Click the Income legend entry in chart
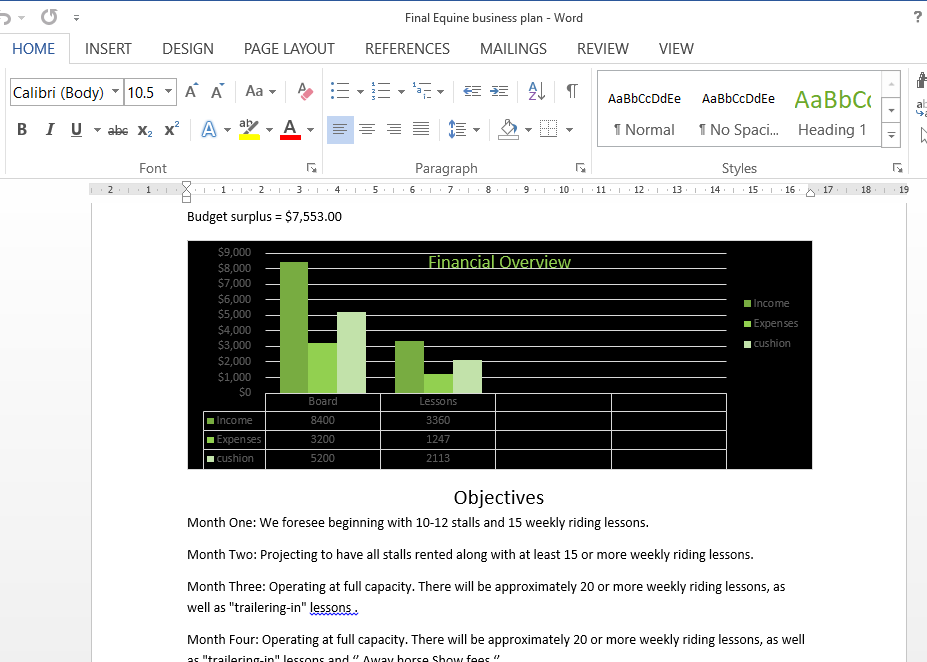 767,303
